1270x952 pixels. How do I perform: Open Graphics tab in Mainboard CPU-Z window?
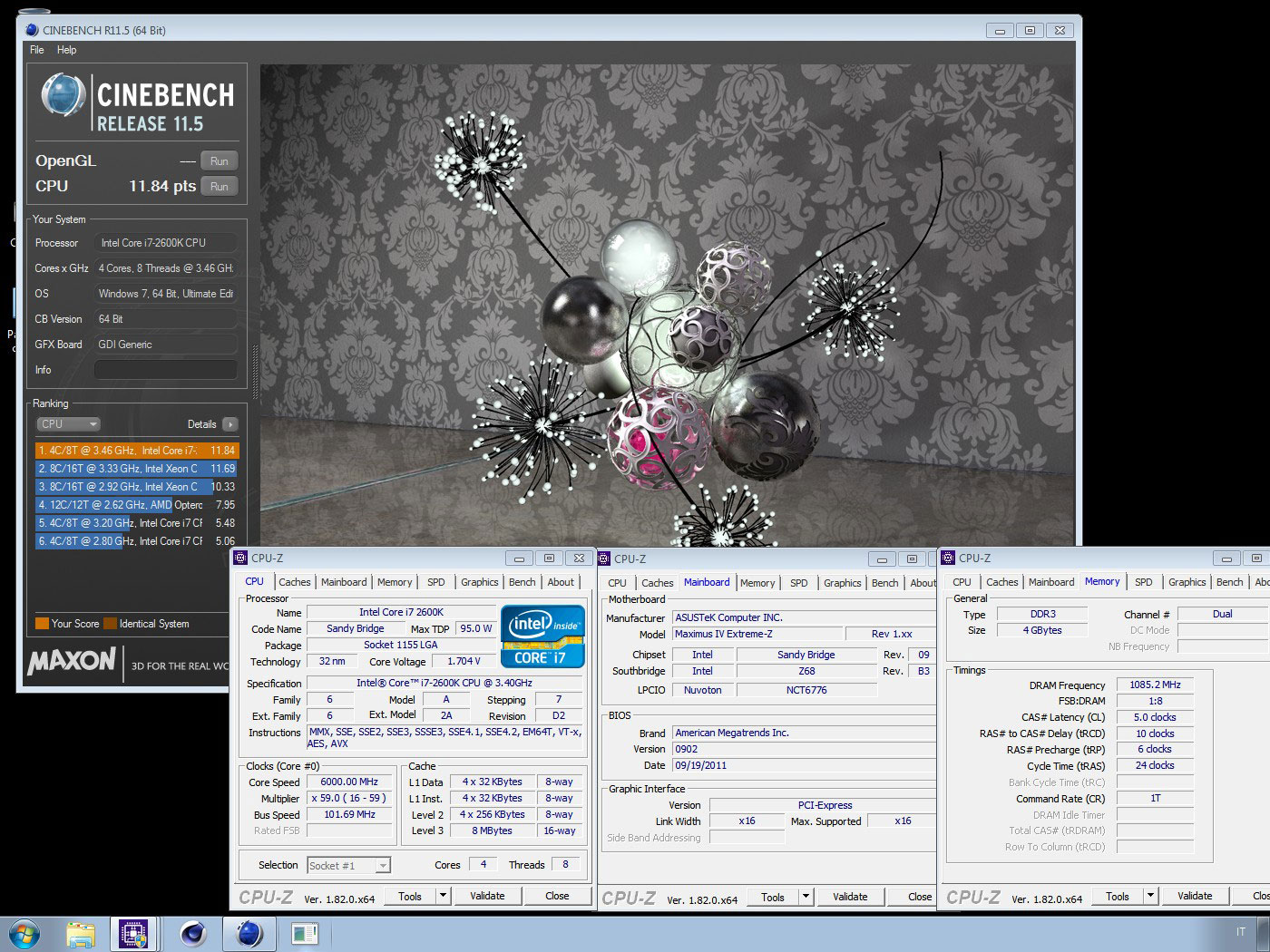843,583
